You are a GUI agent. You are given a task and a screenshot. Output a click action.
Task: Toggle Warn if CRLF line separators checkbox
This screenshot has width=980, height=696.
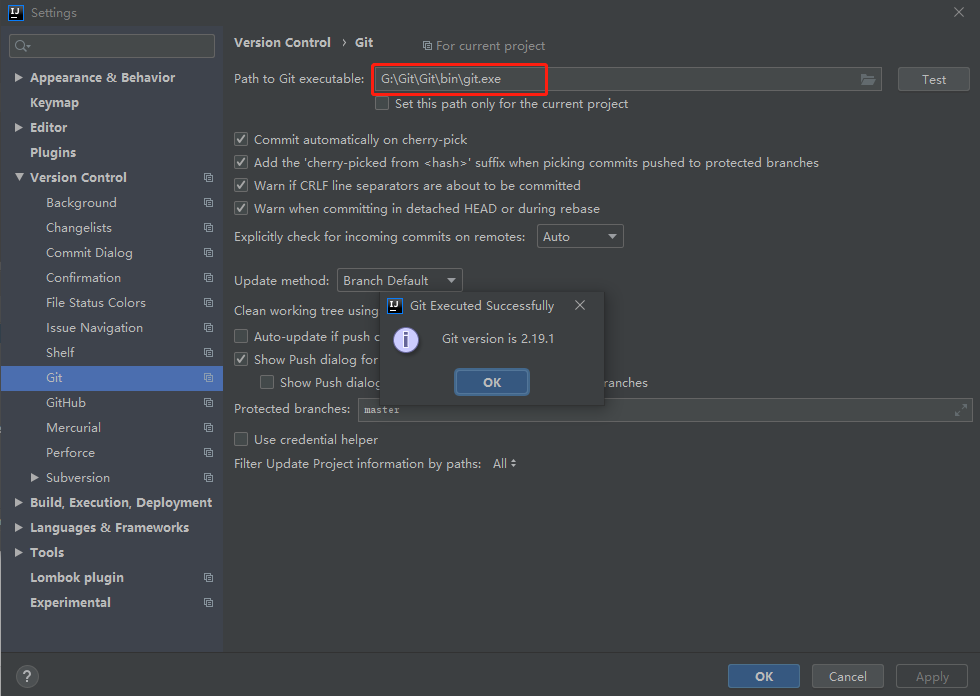[241, 185]
